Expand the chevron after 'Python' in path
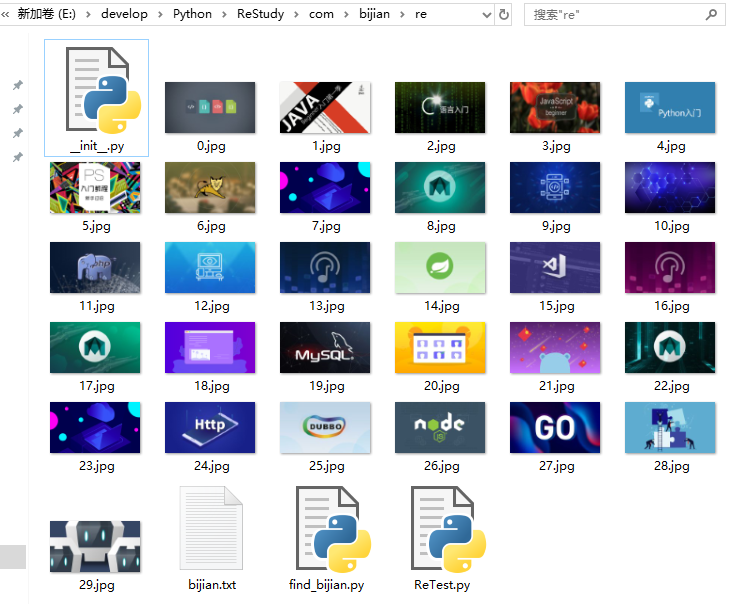This screenshot has width=734, height=604. click(x=225, y=15)
